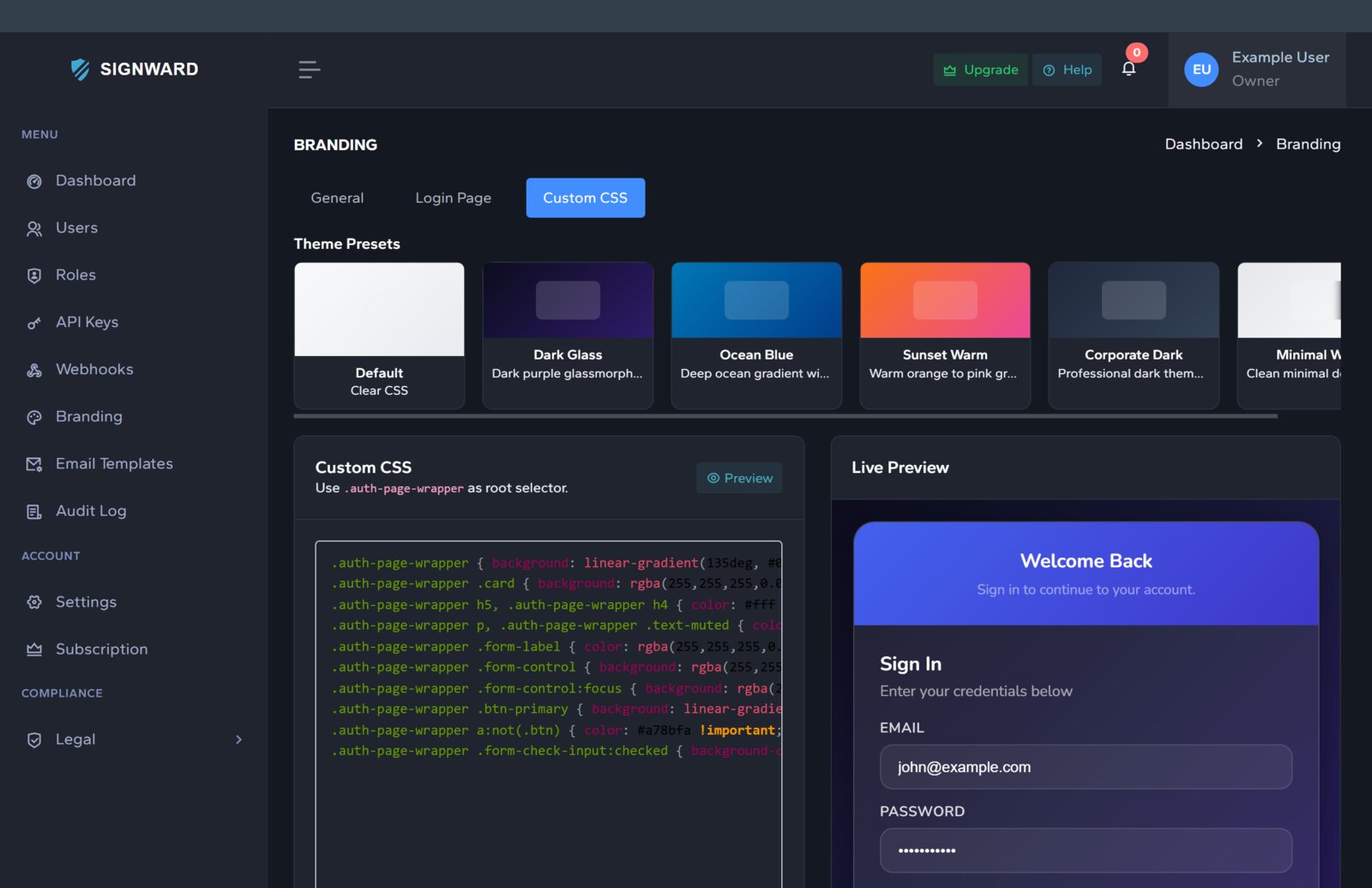Viewport: 1372px width, 888px height.
Task: Click inside the Custom CSS code editor
Action: 549,714
